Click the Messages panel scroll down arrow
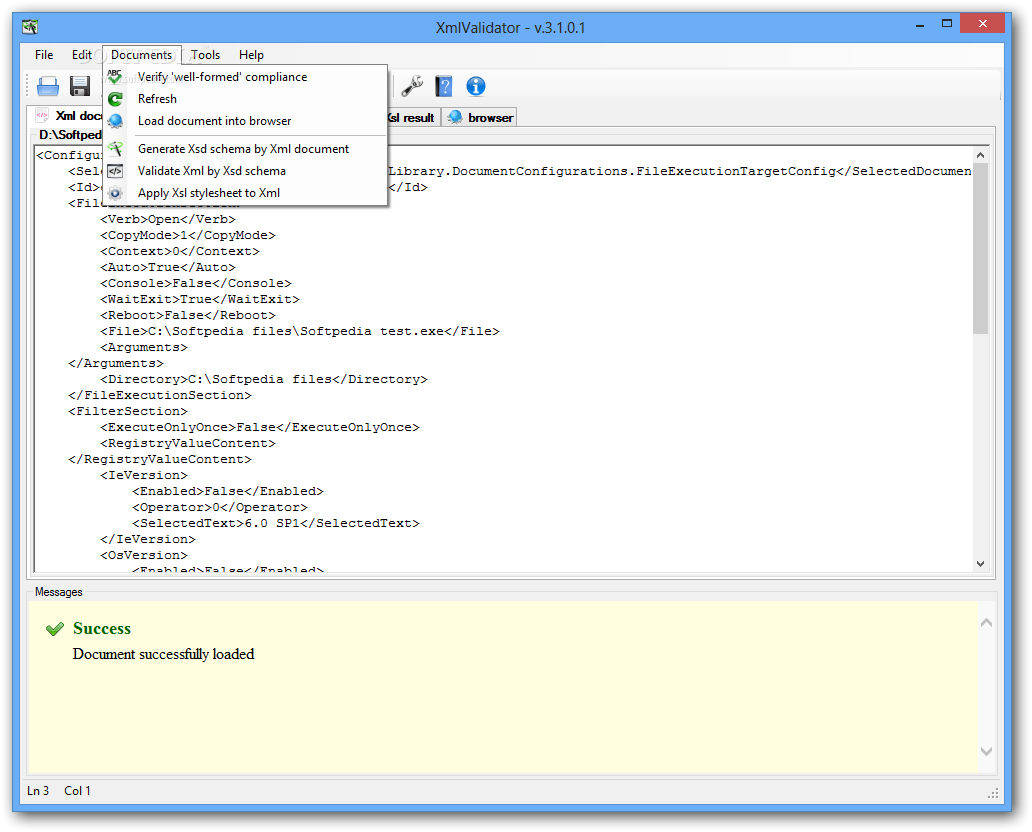The height and width of the screenshot is (832, 1032). click(986, 751)
